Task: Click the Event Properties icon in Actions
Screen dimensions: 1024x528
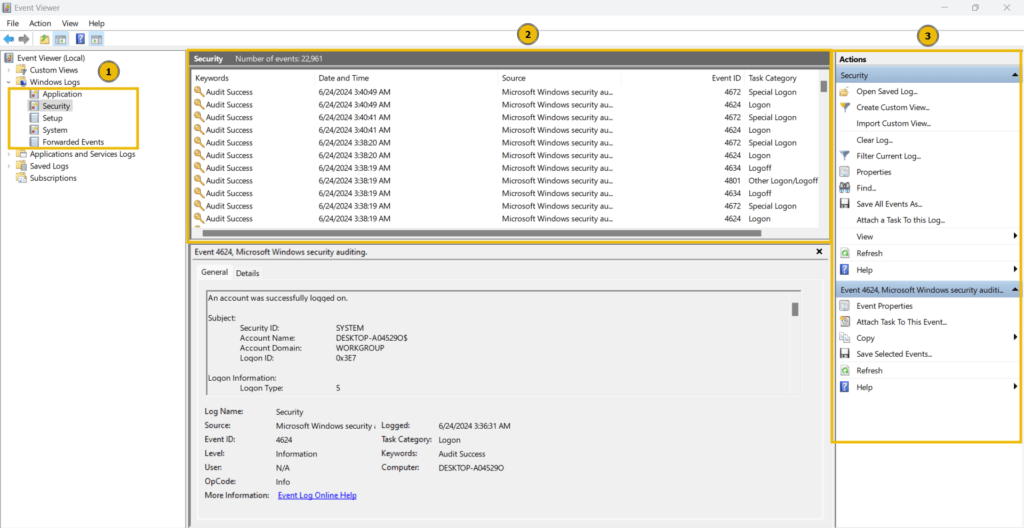Action: 844,306
